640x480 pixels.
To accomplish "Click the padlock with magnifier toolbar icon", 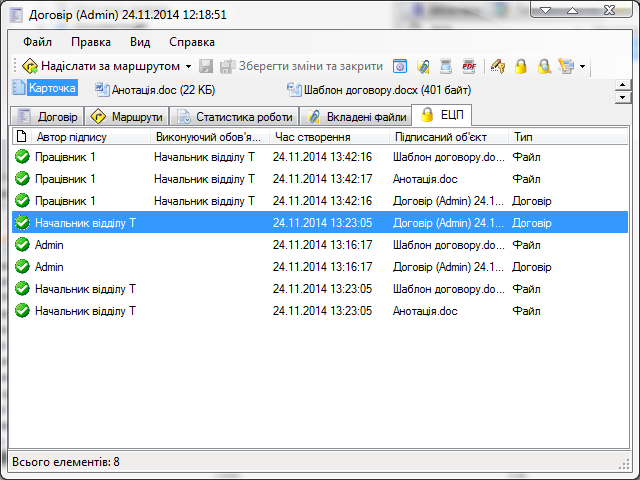I will (543, 66).
